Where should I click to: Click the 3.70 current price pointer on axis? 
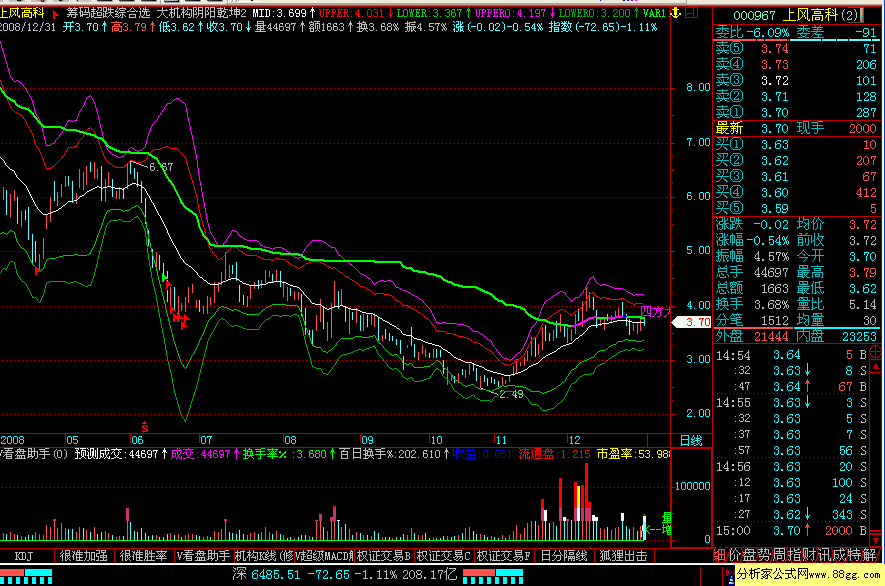click(692, 322)
